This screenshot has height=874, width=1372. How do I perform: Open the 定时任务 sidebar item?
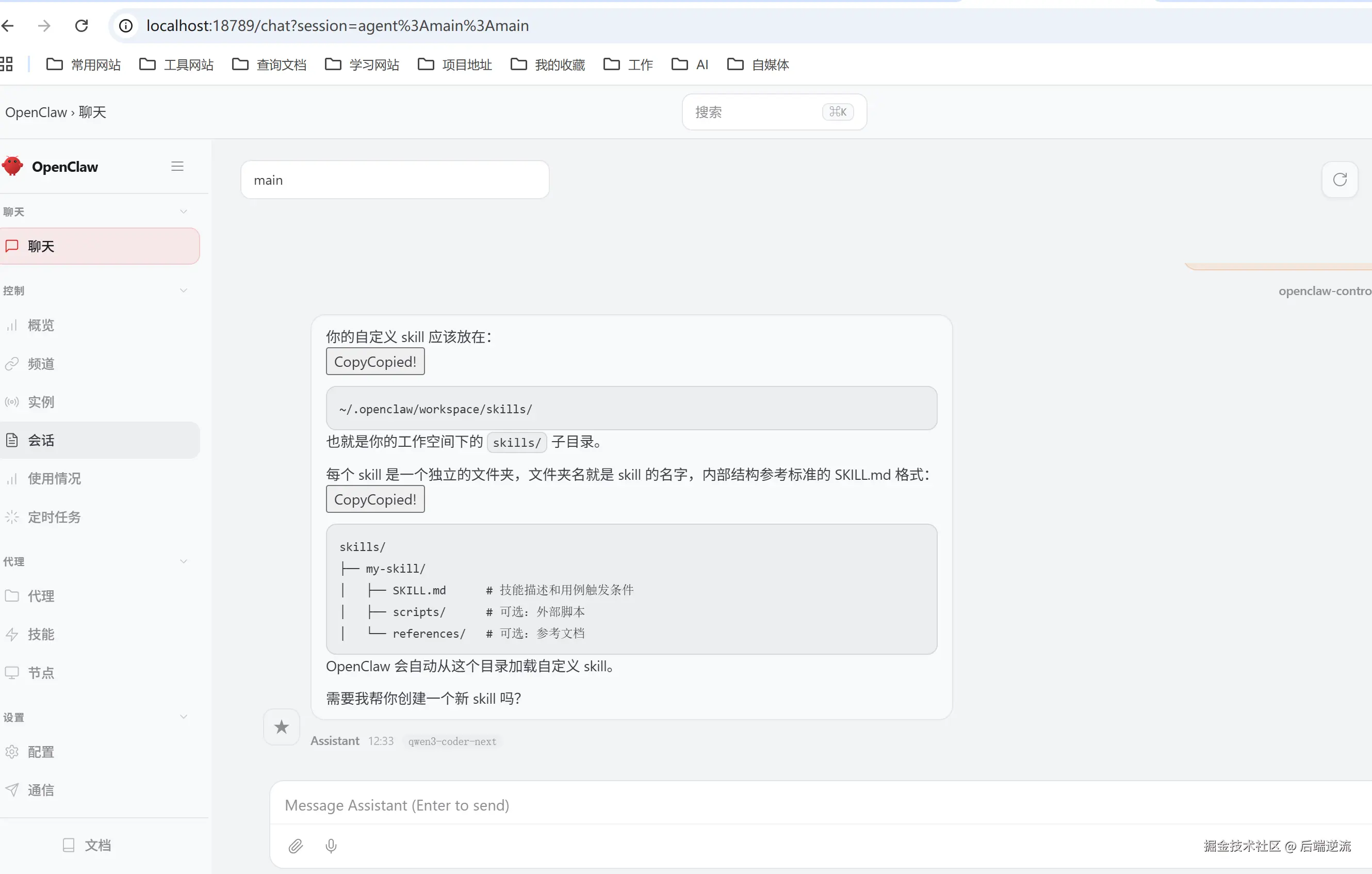pyautogui.click(x=54, y=517)
